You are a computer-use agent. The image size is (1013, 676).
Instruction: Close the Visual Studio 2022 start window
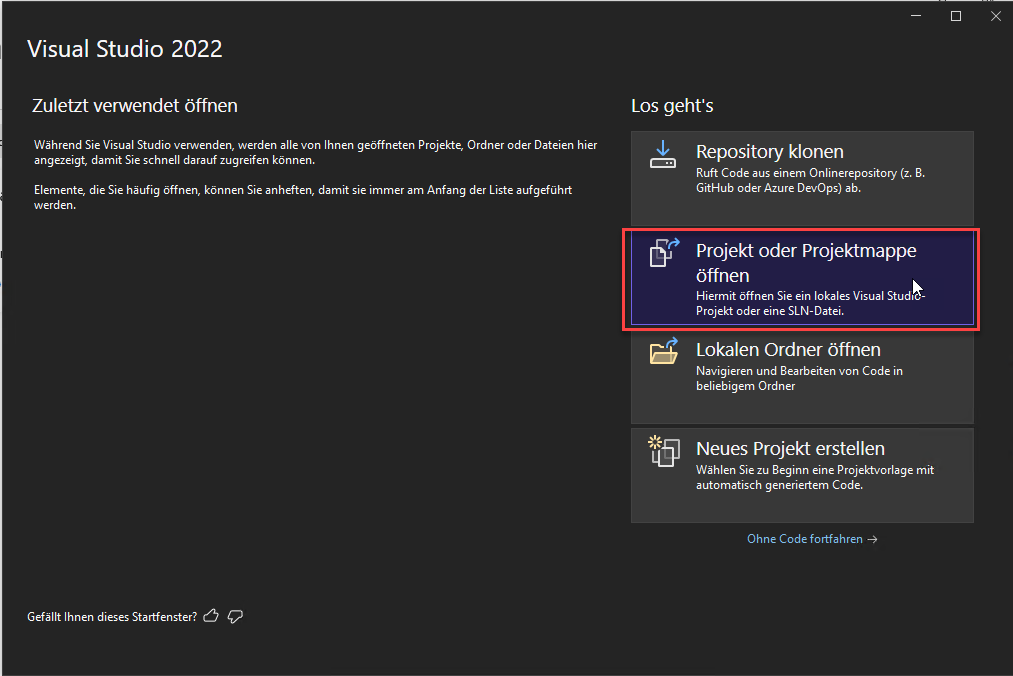pos(996,16)
